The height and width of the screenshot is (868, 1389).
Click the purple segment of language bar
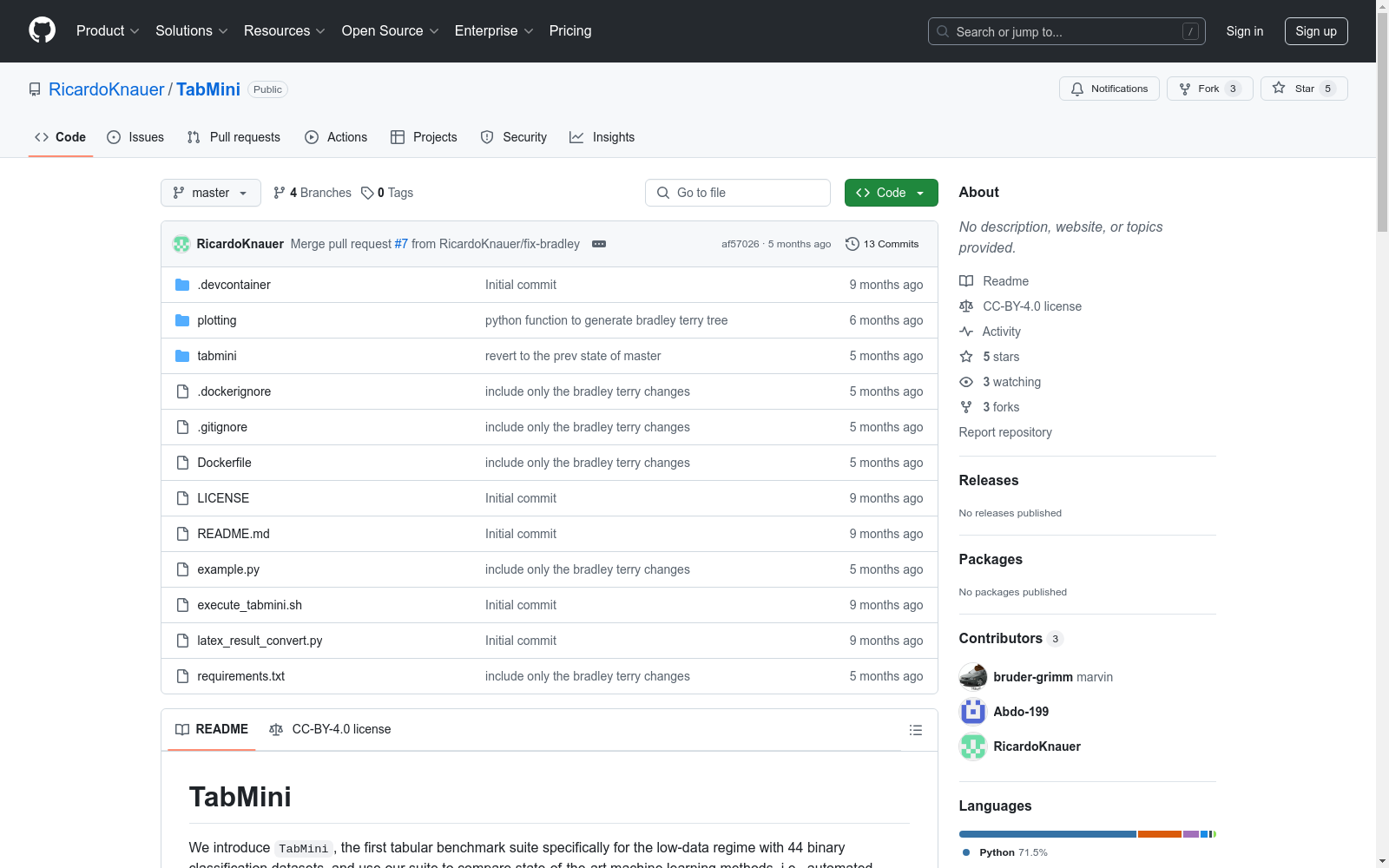[1191, 834]
